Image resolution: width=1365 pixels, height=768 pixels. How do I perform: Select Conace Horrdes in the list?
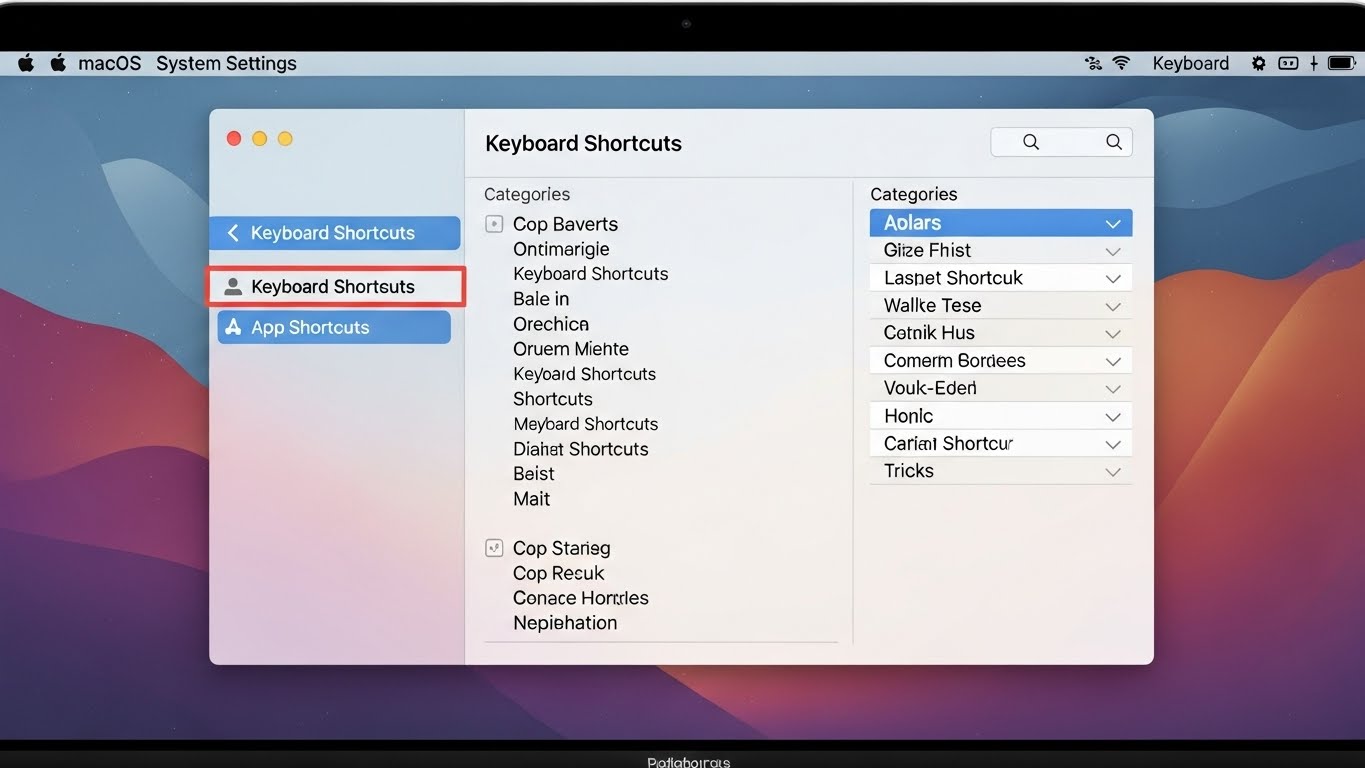tap(580, 598)
